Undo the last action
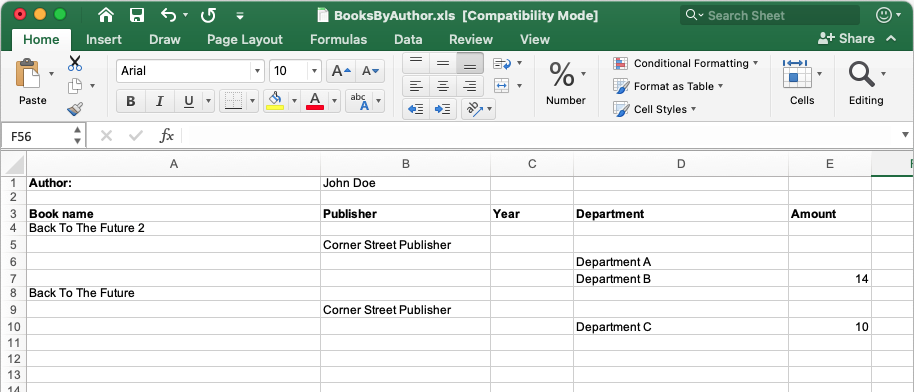This screenshot has height=392, width=914. [168, 15]
